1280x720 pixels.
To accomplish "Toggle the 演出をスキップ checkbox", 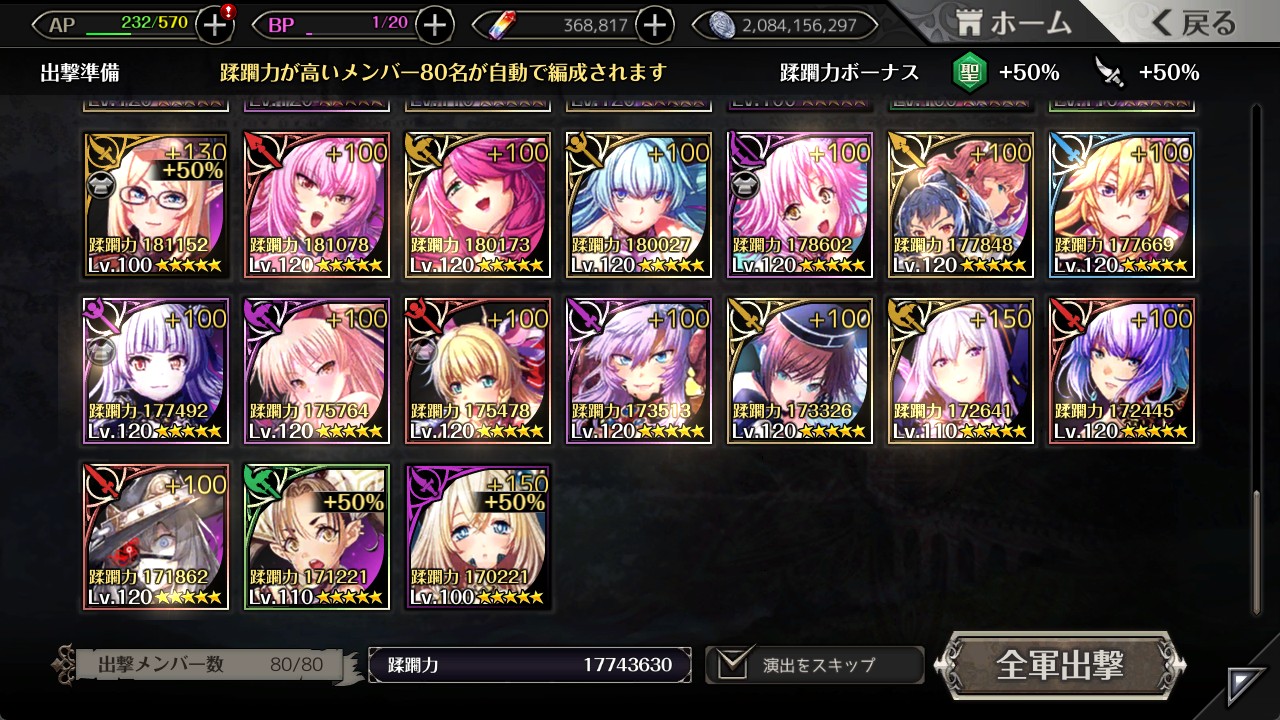I will 733,663.
